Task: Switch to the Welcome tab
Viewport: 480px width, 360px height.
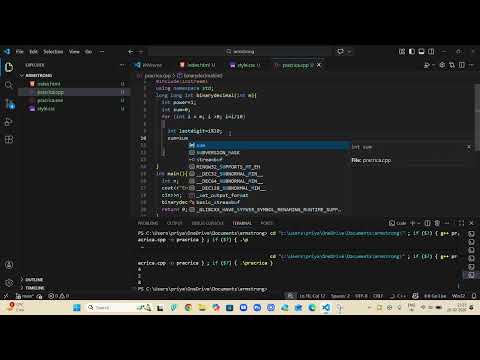Action: click(149, 65)
